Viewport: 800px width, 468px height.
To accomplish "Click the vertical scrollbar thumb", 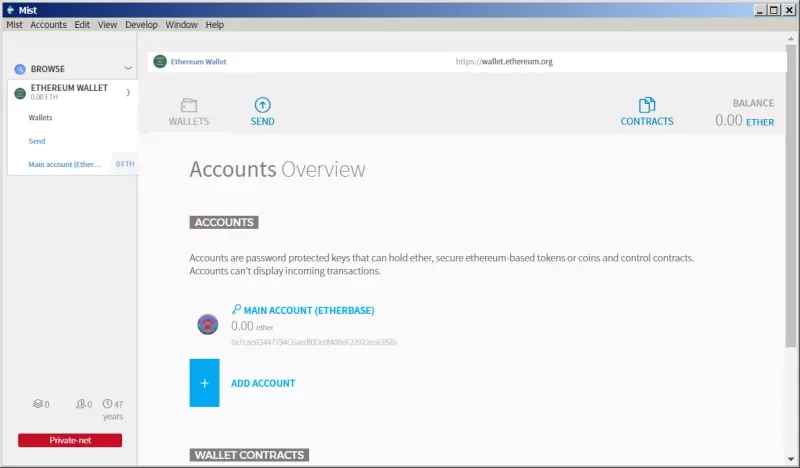I will (791, 196).
